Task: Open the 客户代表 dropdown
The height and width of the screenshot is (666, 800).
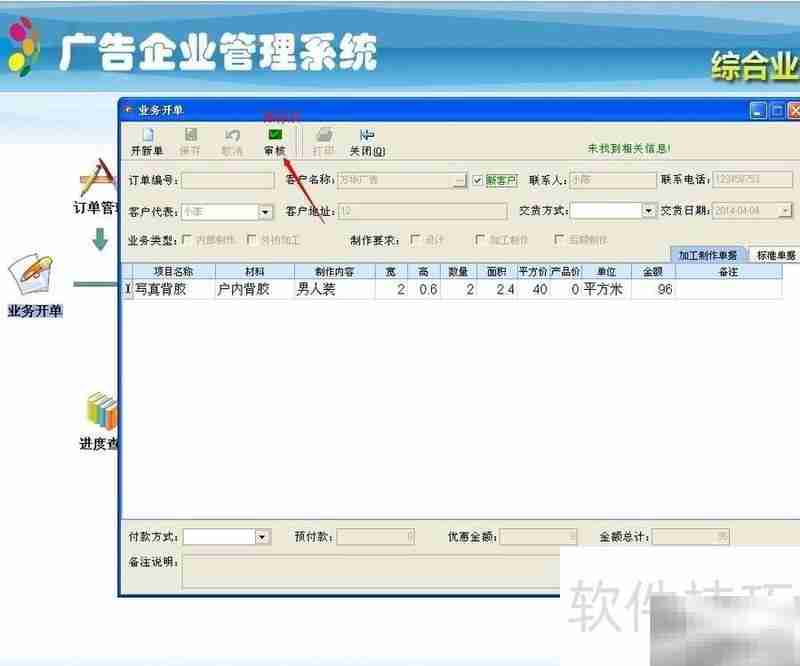Action: (264, 211)
